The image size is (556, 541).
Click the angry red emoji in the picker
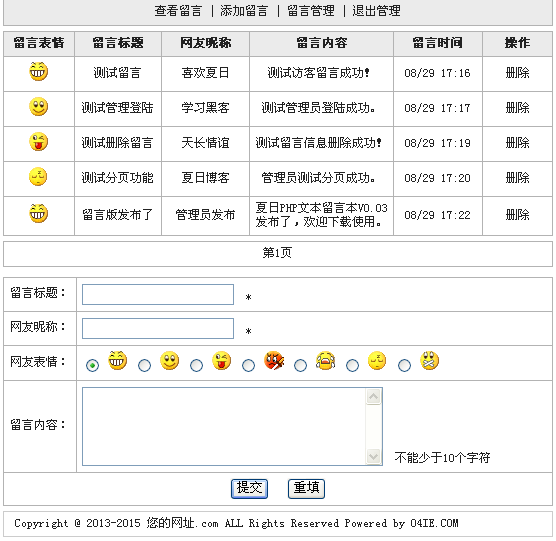pyautogui.click(x=274, y=361)
